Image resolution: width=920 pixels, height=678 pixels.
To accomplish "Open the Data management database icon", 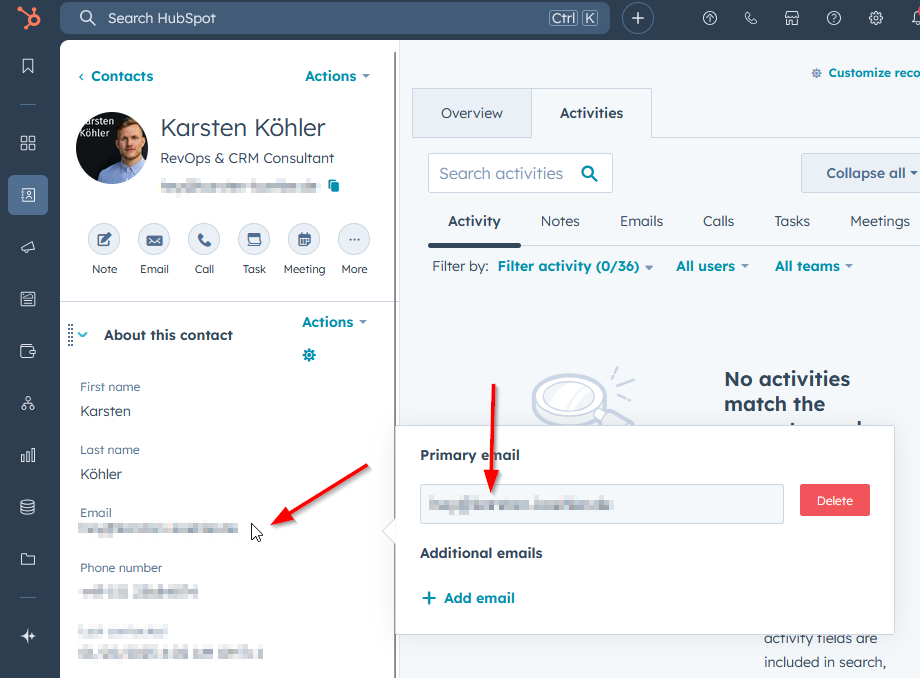I will (x=28, y=507).
